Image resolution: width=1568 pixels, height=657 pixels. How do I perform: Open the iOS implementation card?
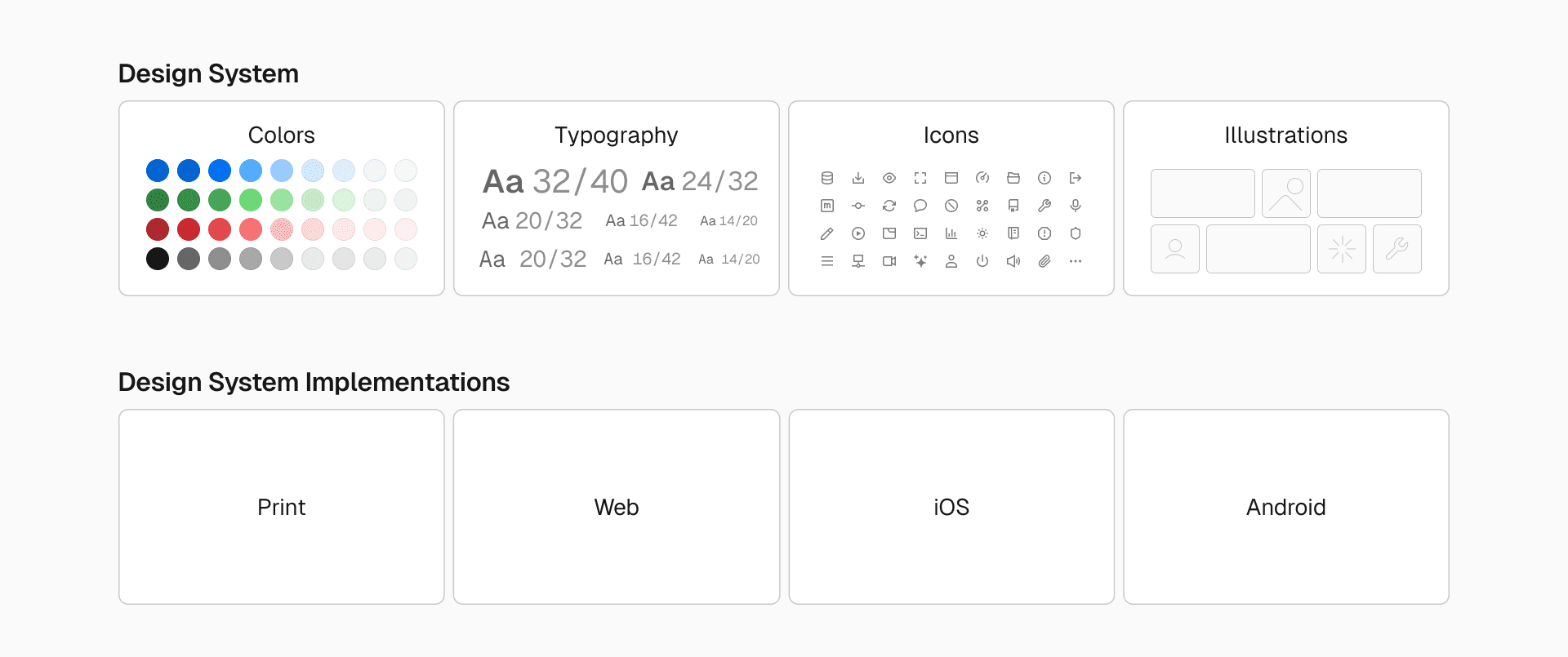pyautogui.click(x=951, y=507)
